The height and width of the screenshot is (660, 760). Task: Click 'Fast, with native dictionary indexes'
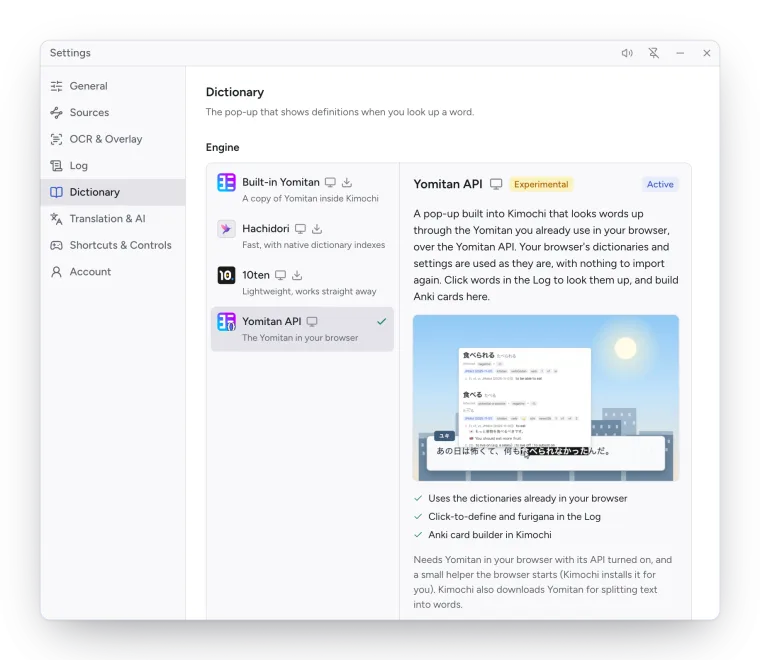coord(314,245)
